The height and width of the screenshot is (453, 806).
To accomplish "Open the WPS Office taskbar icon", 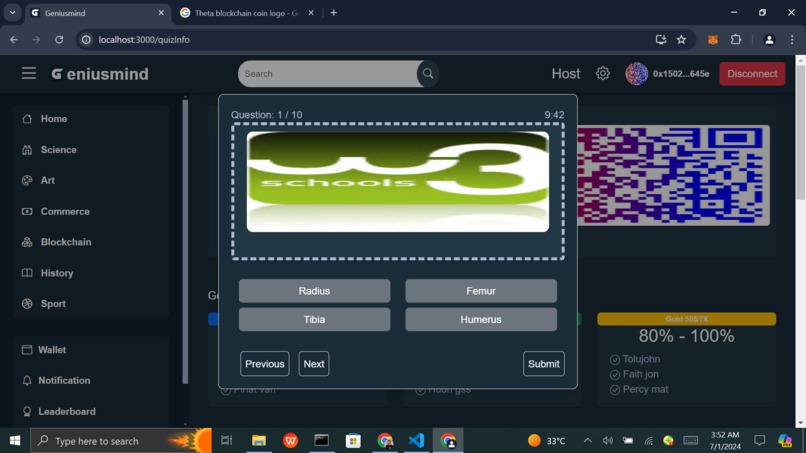I will coord(290,440).
